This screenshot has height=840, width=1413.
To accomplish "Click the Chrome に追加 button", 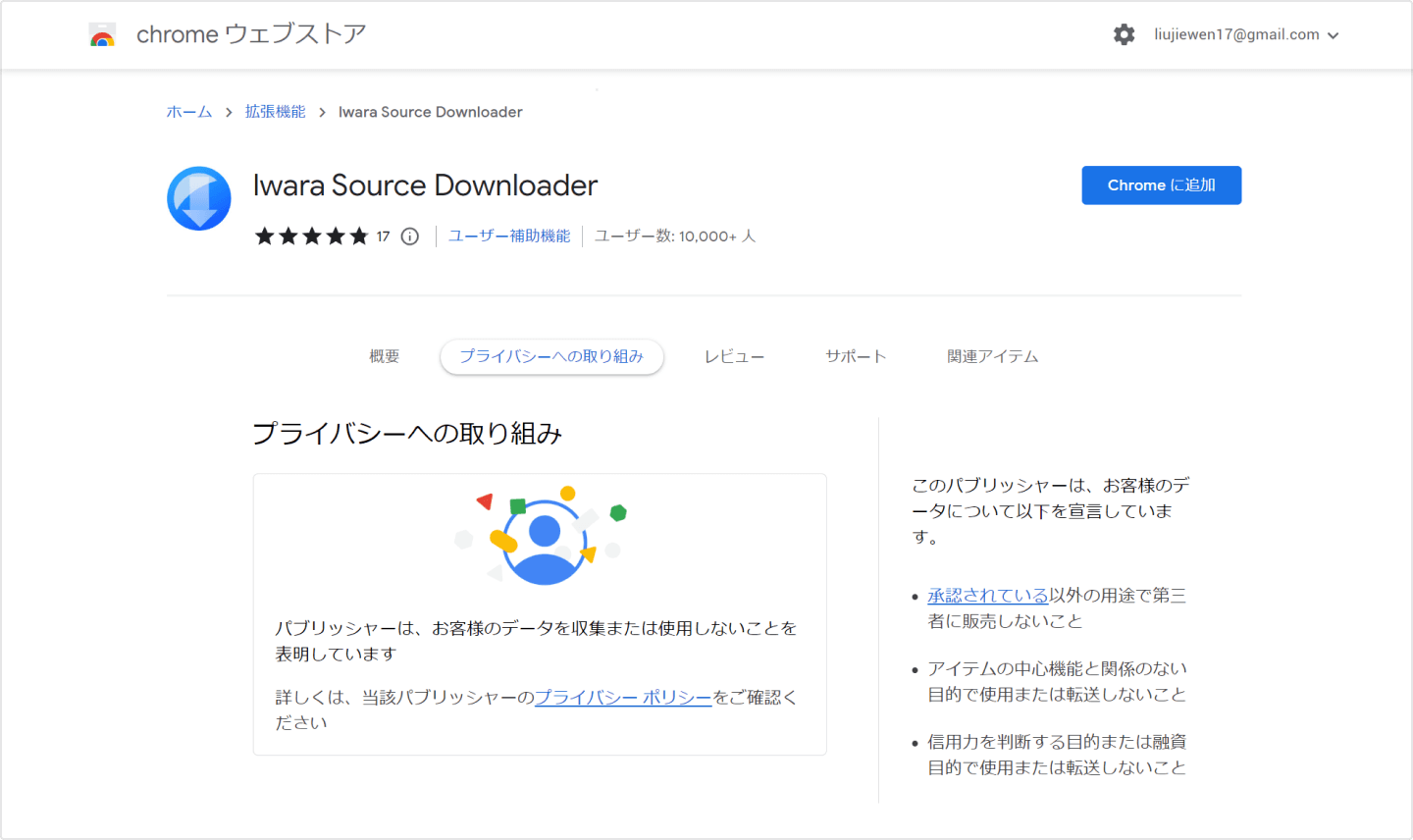I will [1162, 185].
